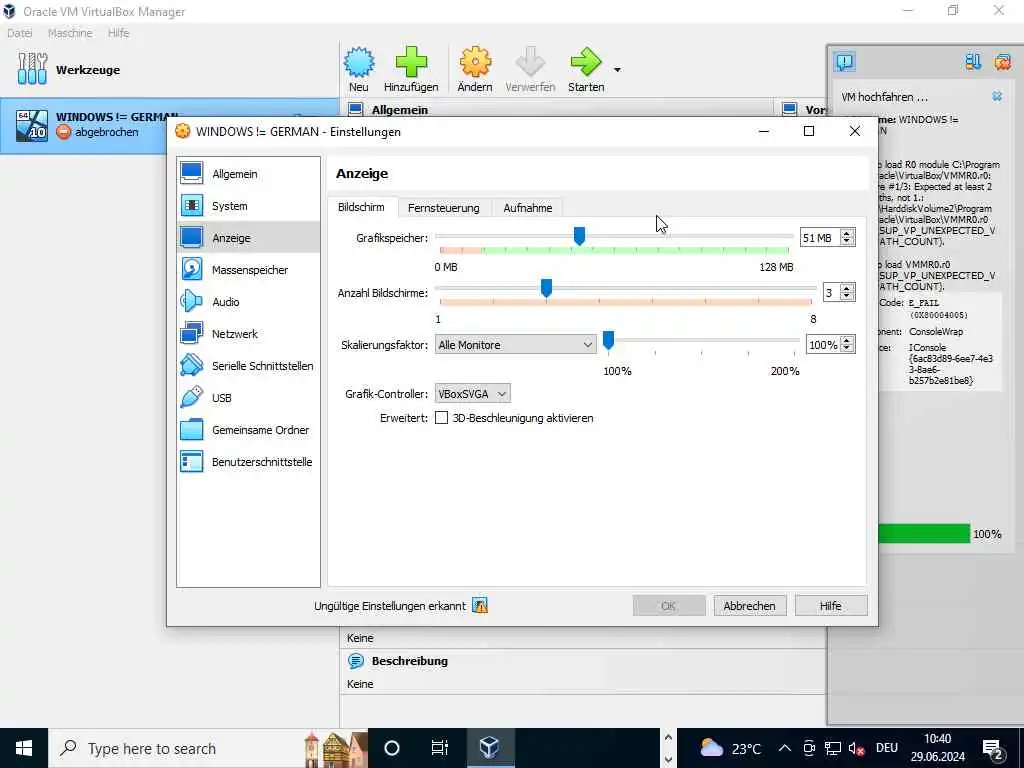Click the Abbrechen button
The width and height of the screenshot is (1024, 768).
pos(749,606)
